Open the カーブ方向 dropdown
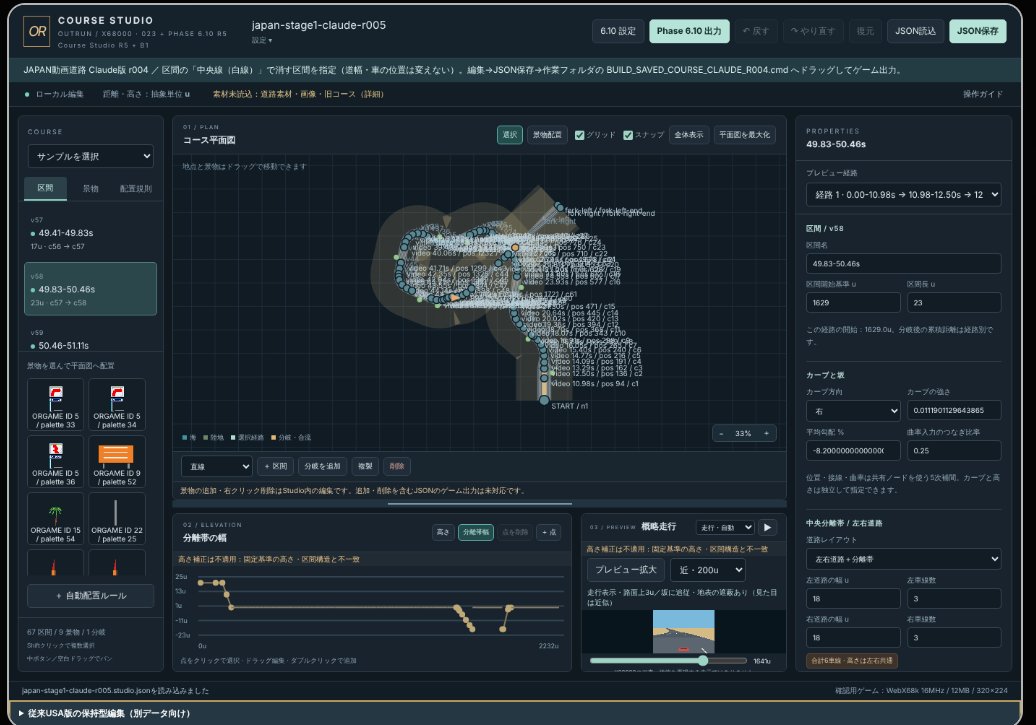The width and height of the screenshot is (1036, 725). point(853,410)
